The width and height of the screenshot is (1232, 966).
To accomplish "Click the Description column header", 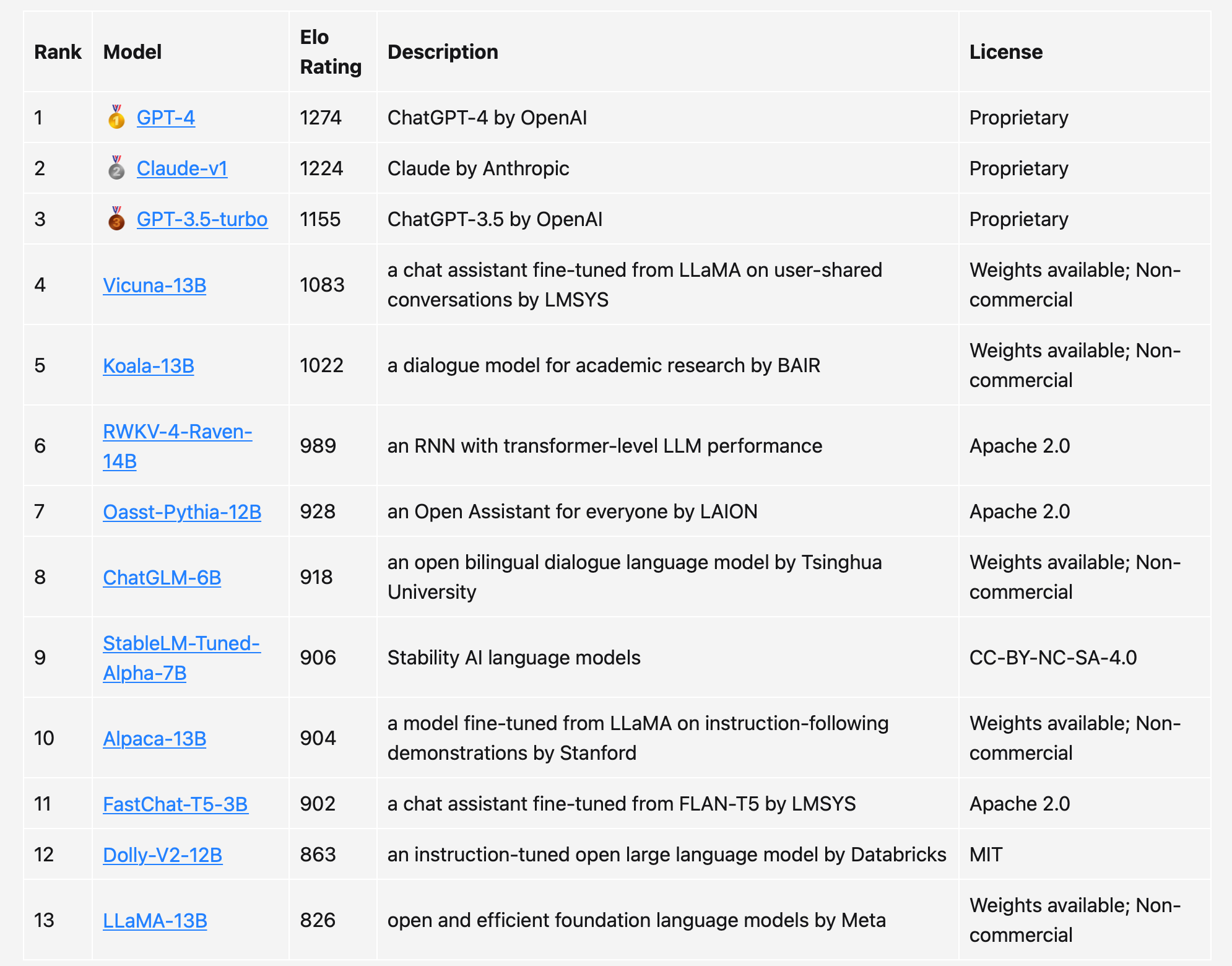I will 443,52.
